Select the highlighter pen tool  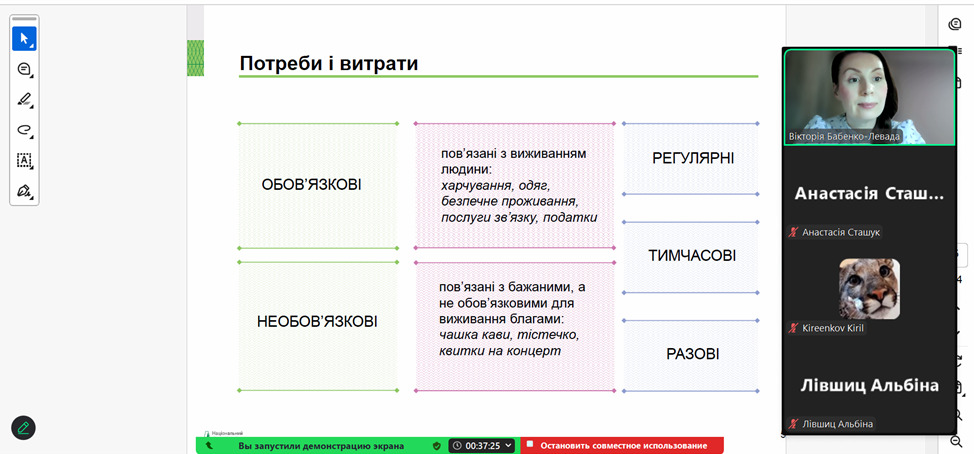point(24,99)
